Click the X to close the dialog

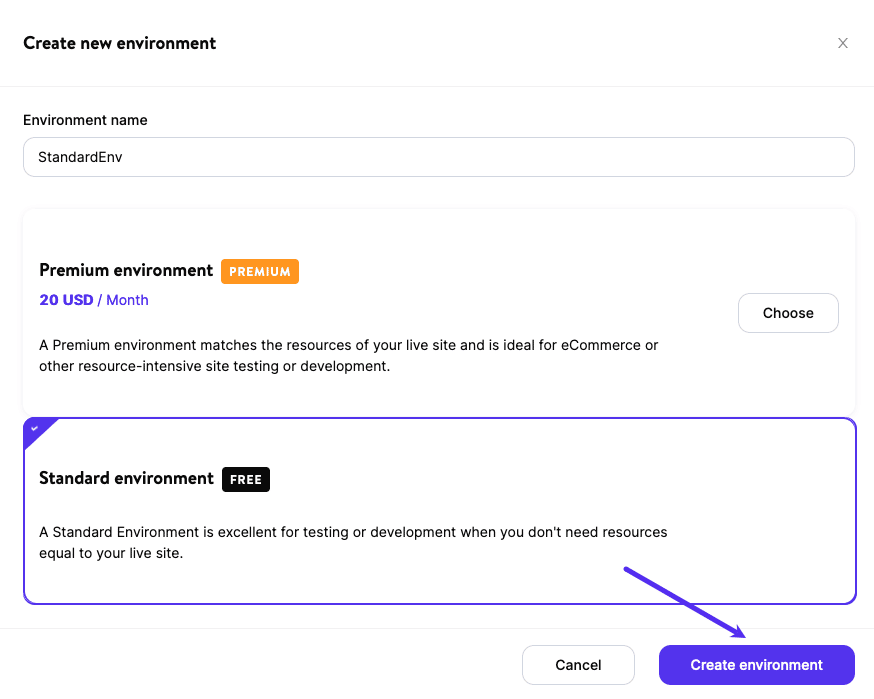click(x=843, y=43)
